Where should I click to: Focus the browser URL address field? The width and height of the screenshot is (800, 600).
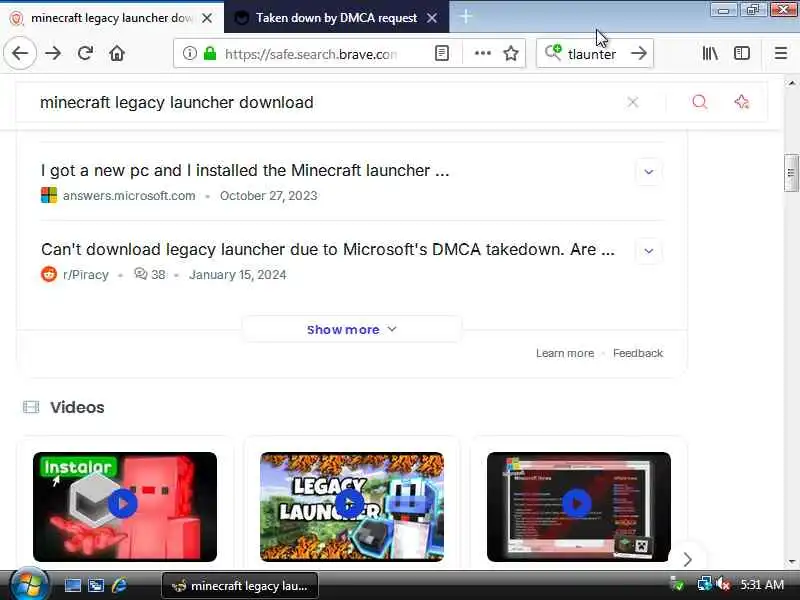click(311, 54)
